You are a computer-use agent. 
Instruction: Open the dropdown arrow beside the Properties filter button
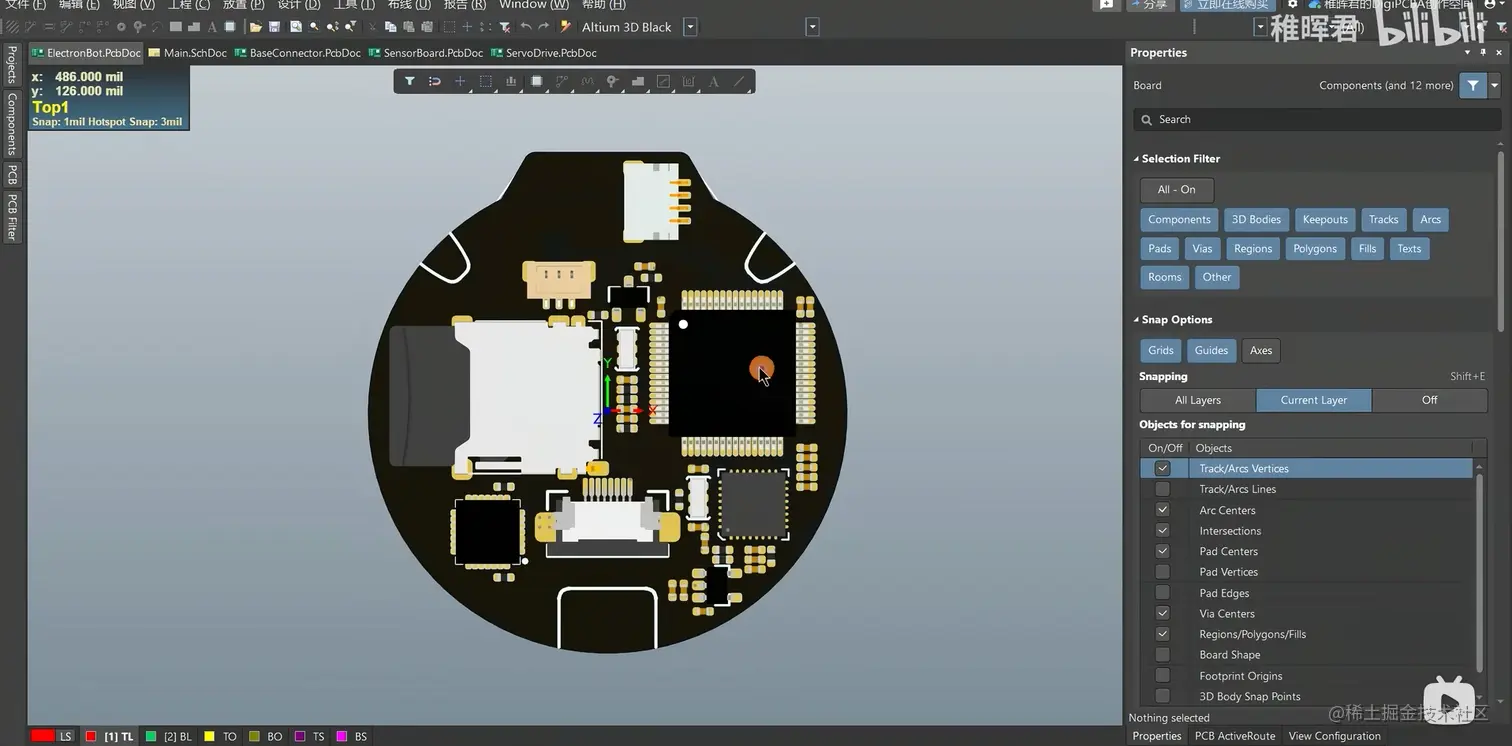pos(1495,86)
